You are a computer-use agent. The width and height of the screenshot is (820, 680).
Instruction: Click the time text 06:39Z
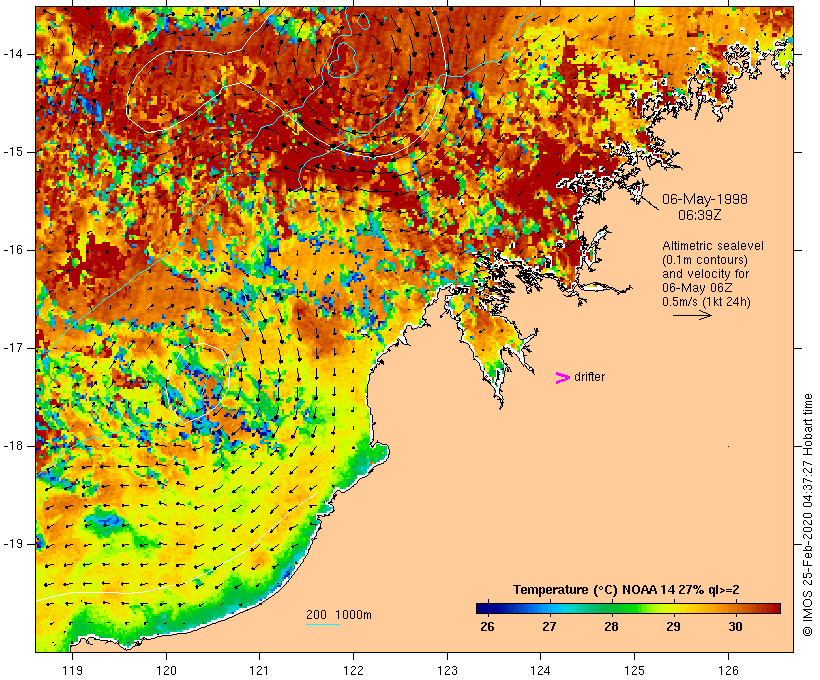tap(700, 215)
